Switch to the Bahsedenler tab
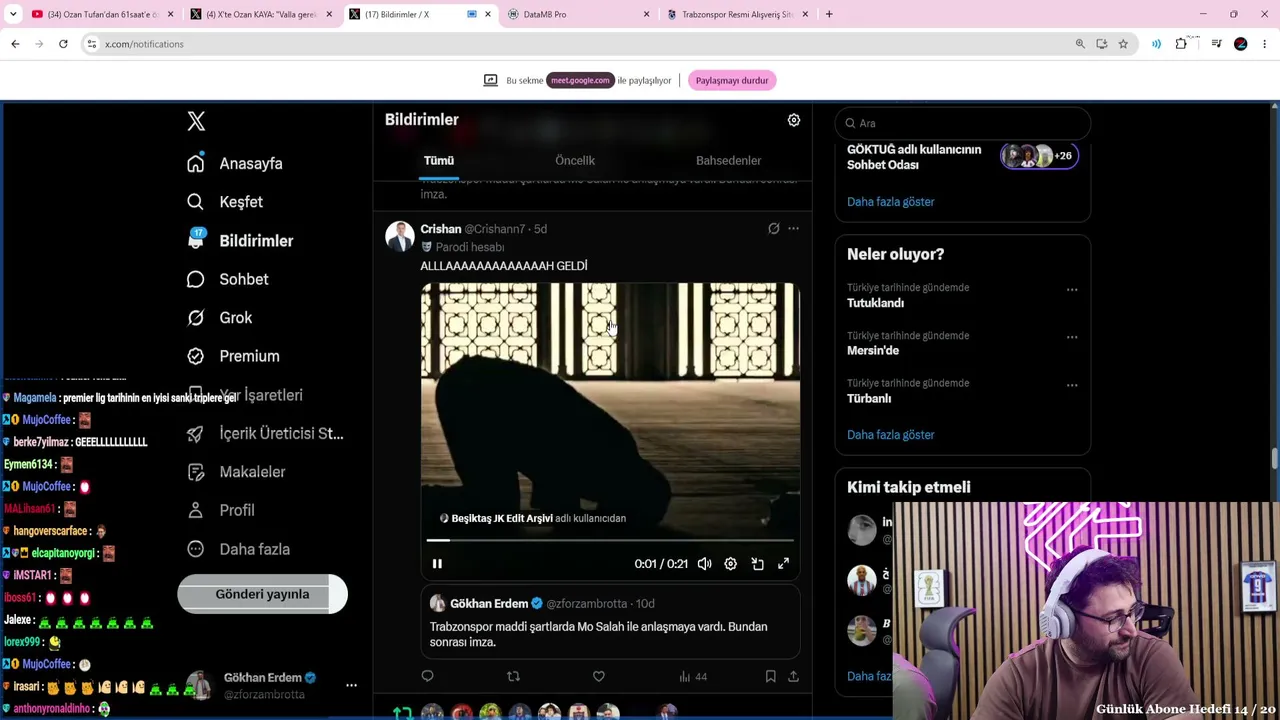 pyautogui.click(x=729, y=161)
